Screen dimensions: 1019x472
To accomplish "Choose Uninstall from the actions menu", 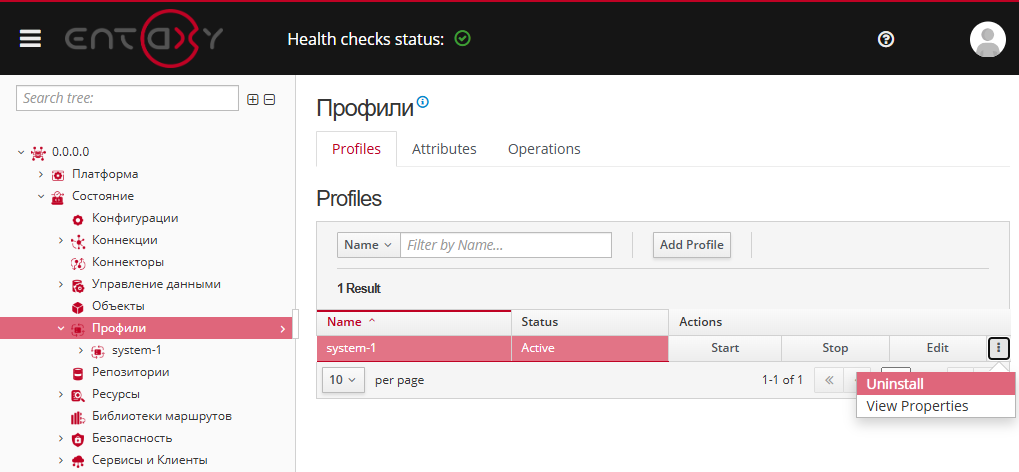I will tap(936, 384).
